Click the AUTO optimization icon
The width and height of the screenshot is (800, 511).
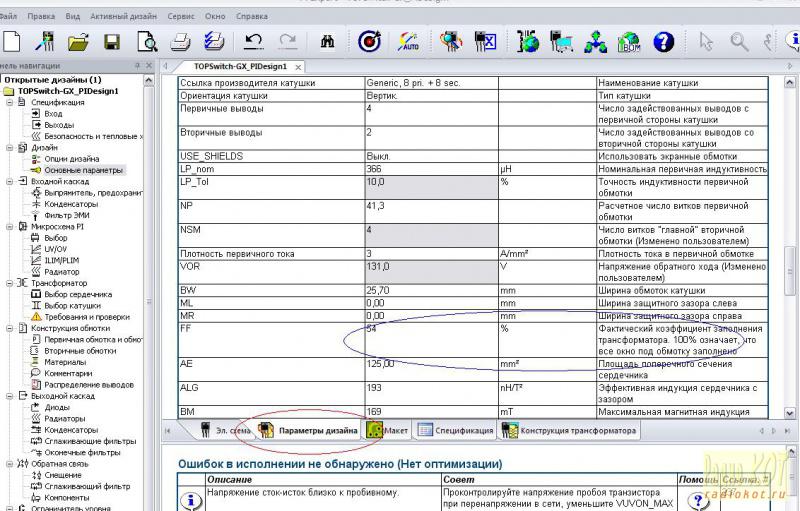coord(409,41)
